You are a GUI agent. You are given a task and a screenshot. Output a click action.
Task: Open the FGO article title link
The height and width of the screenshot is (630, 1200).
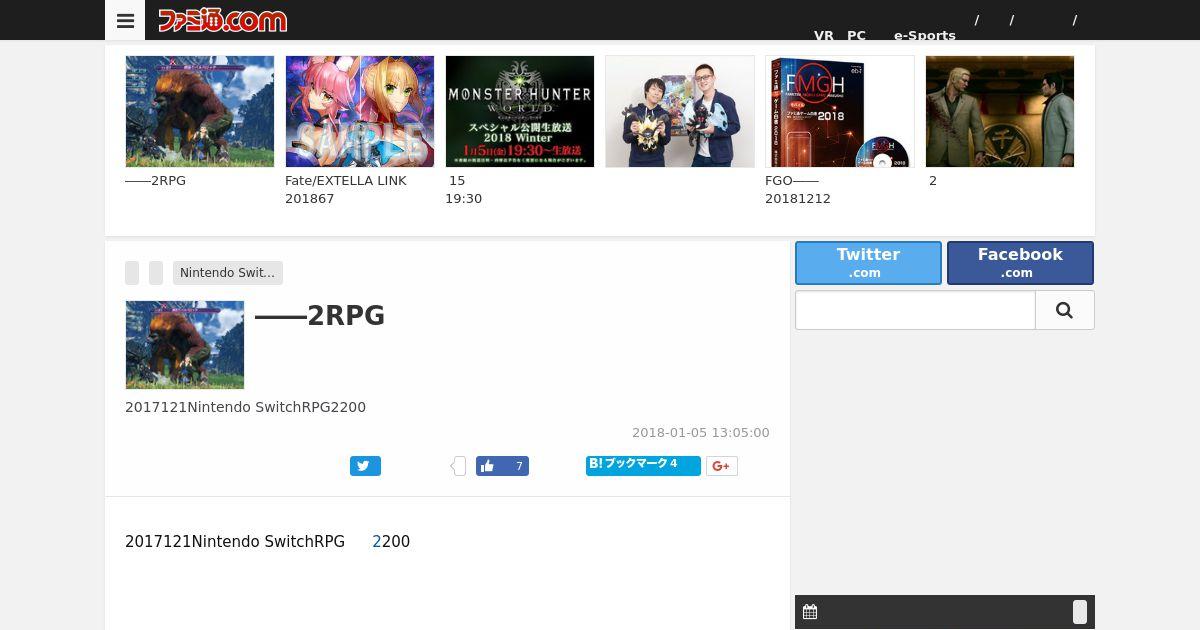(798, 190)
